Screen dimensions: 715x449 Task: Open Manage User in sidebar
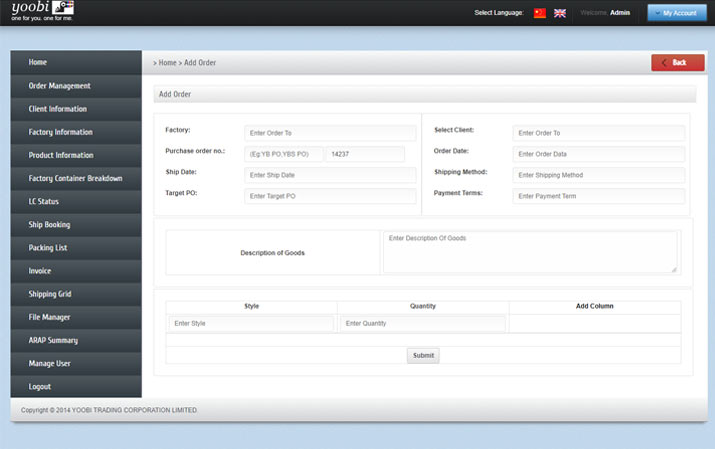(76, 364)
